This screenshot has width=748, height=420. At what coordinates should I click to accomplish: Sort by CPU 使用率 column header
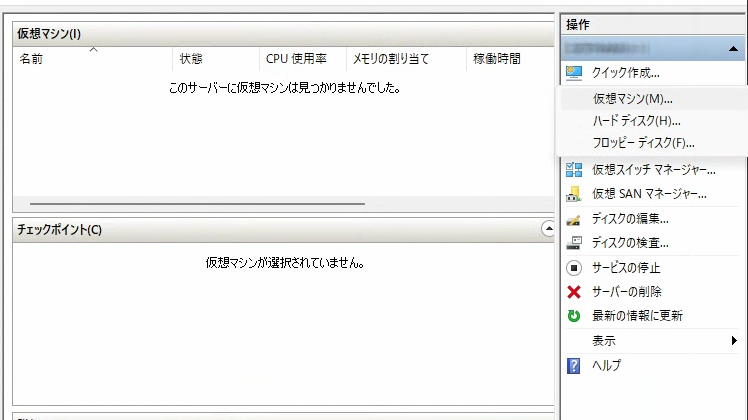click(303, 59)
